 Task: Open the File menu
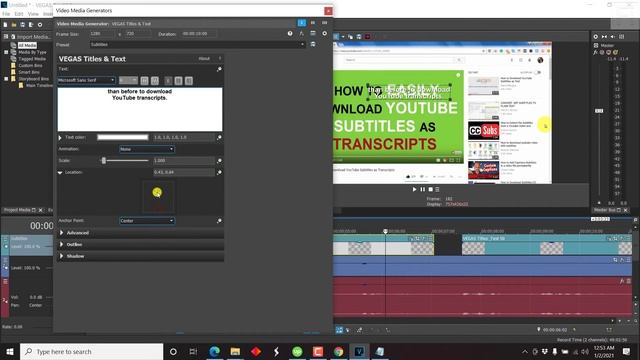tap(6, 14)
